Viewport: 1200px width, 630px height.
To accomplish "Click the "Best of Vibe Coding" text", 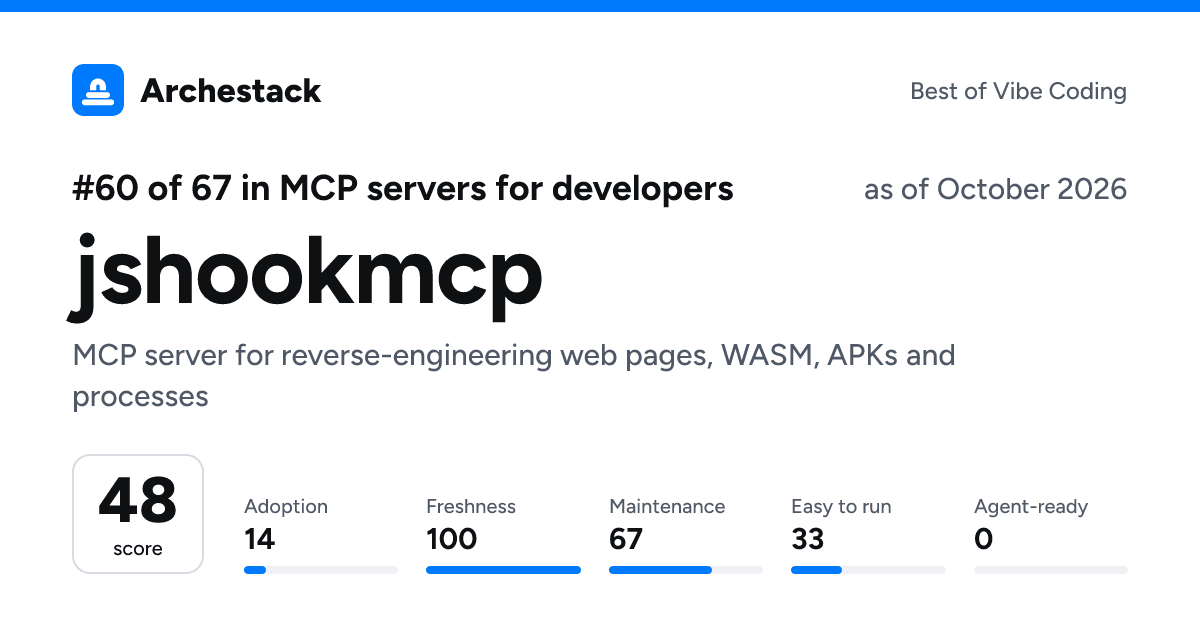I will [x=1018, y=91].
